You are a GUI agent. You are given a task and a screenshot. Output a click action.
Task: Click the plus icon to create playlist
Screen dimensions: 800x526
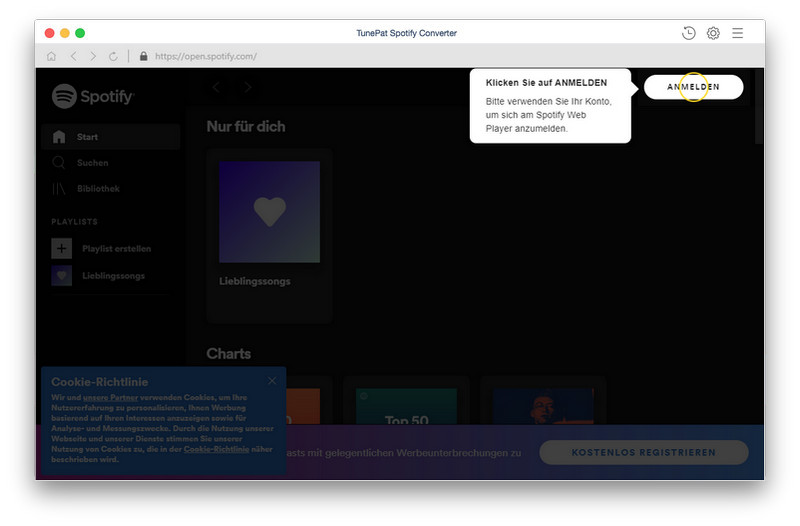62,248
